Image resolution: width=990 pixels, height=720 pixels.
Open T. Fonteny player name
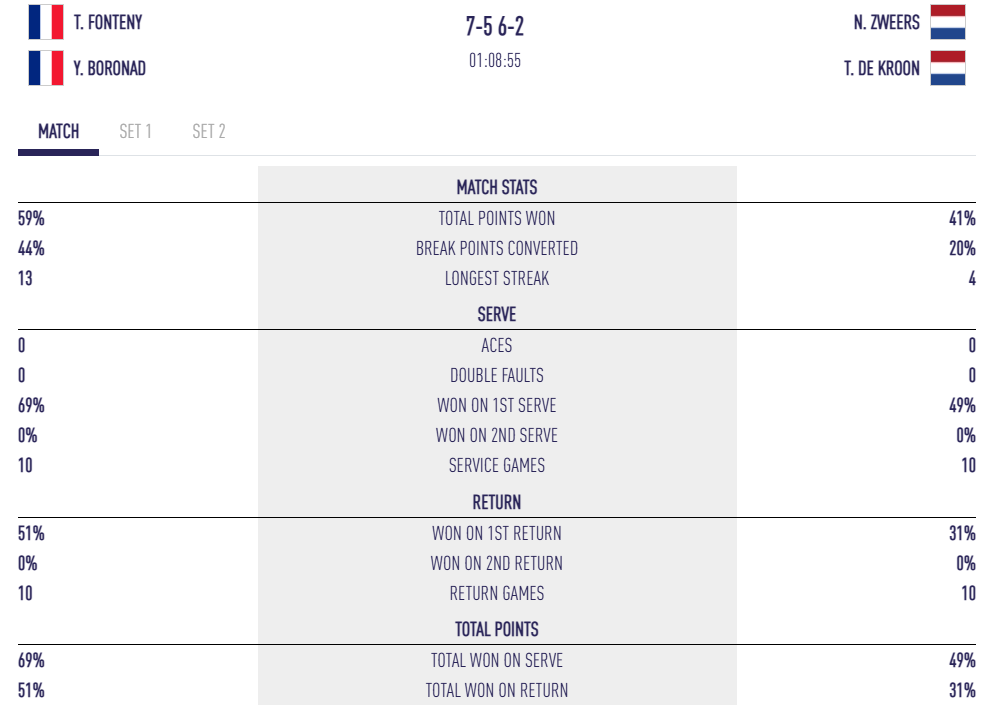click(108, 22)
